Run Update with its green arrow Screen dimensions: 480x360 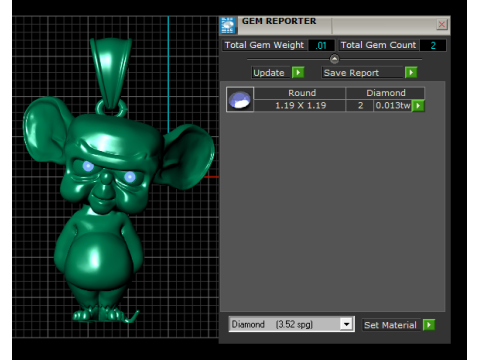tap(298, 72)
